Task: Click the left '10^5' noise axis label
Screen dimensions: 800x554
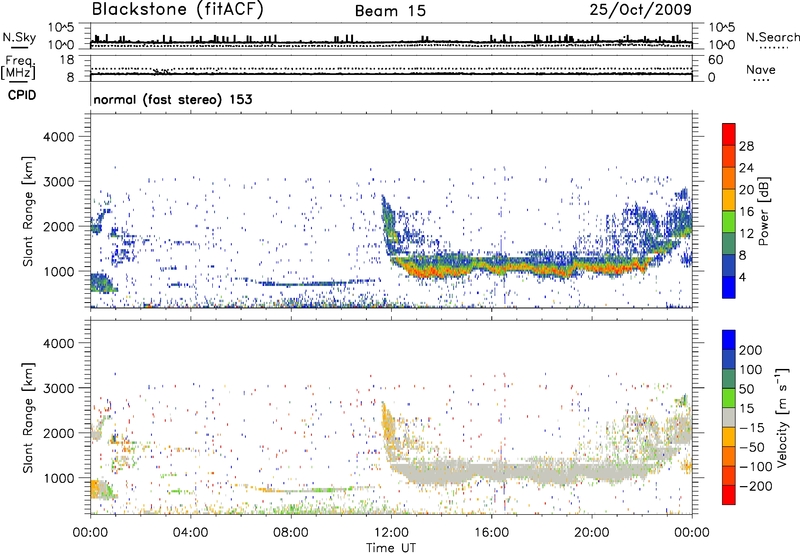Action: click(61, 27)
